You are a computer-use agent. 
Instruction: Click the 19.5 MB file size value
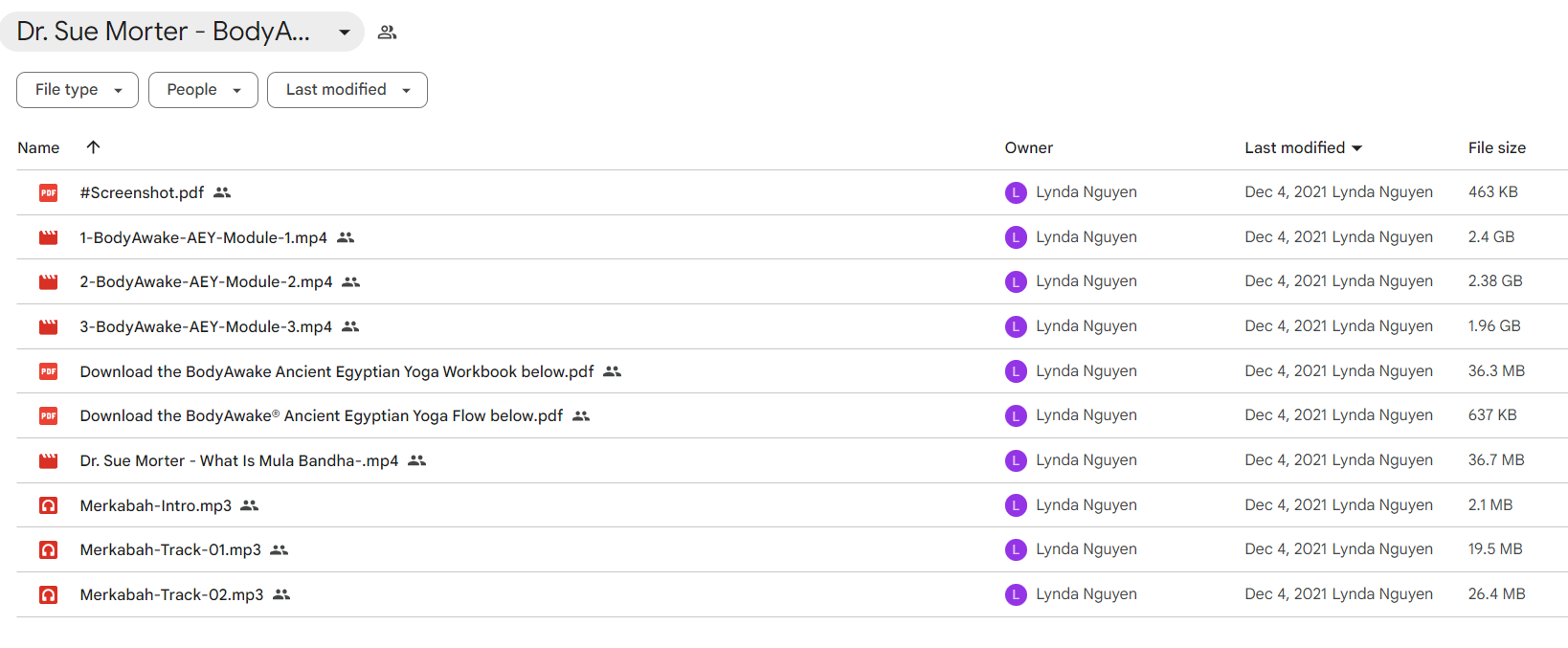[x=1495, y=549]
